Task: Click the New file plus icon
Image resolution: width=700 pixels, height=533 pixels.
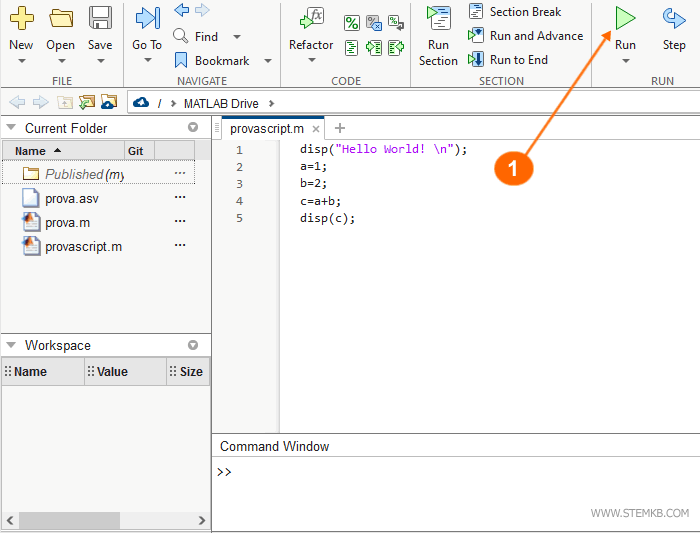Action: pyautogui.click(x=21, y=18)
